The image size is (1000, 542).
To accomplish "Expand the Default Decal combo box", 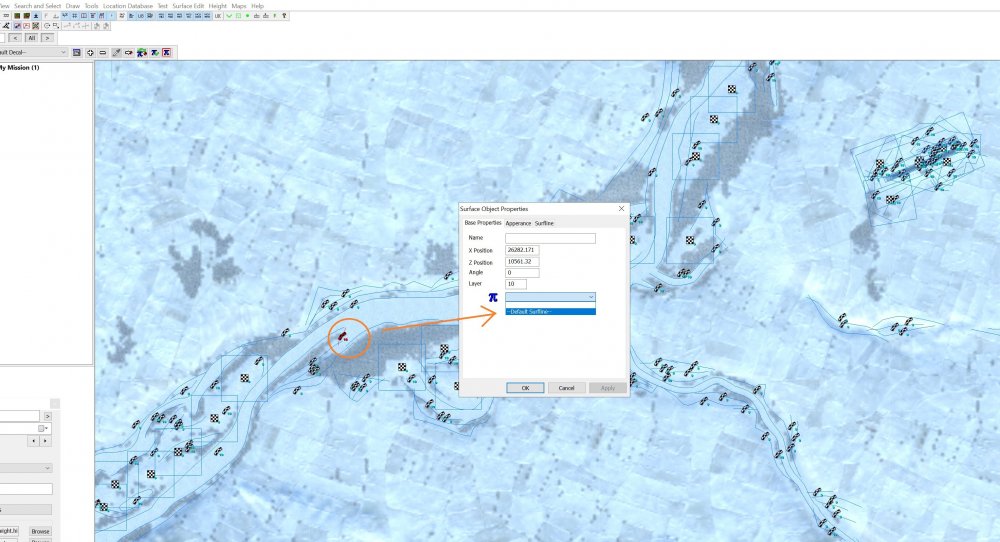I will tap(63, 52).
